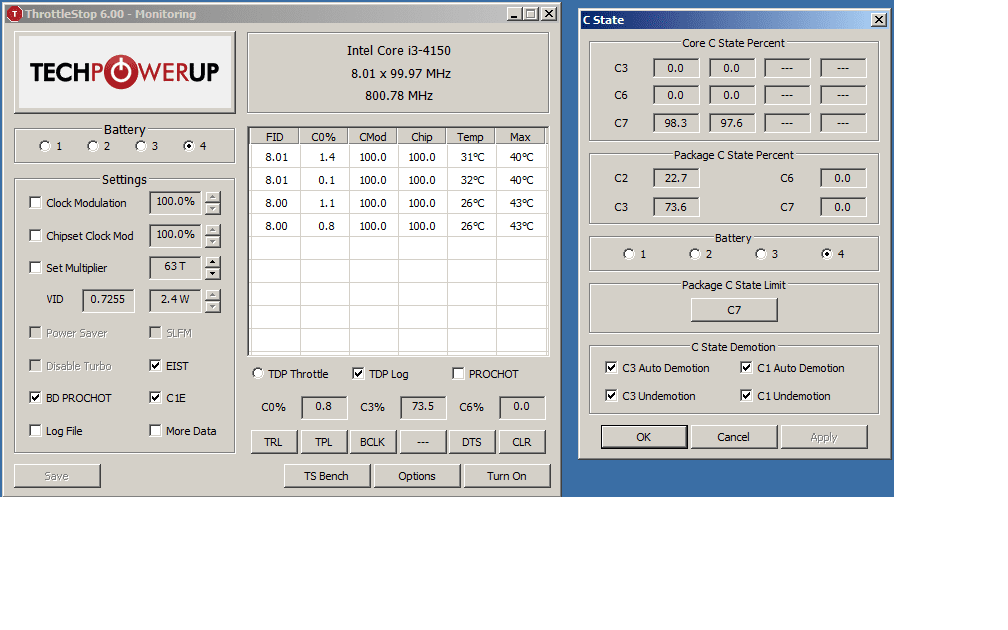The width and height of the screenshot is (1008, 630).
Task: Toggle the C3 Undemotion checkbox
Action: pyautogui.click(x=611, y=395)
